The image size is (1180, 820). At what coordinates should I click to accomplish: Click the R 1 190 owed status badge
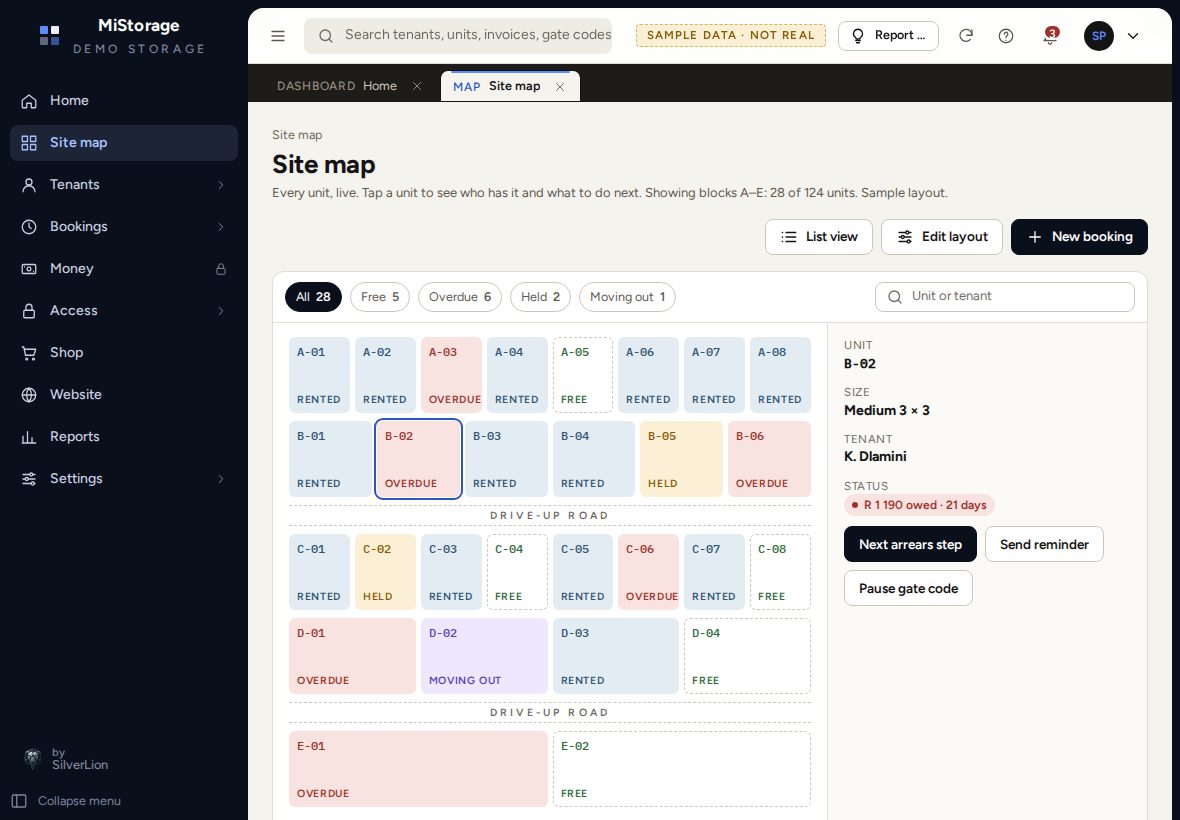(x=919, y=505)
